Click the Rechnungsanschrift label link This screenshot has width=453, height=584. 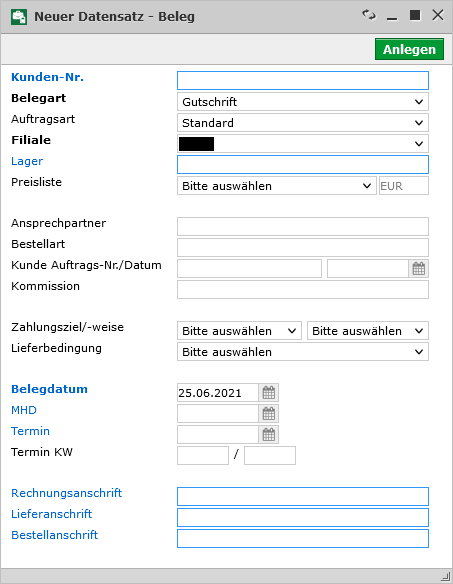point(67,493)
